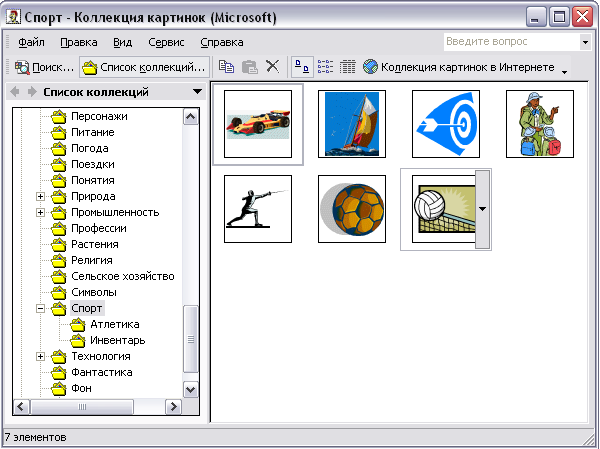Click the tree scroll left arrow
The image size is (600, 449).
pos(21,407)
